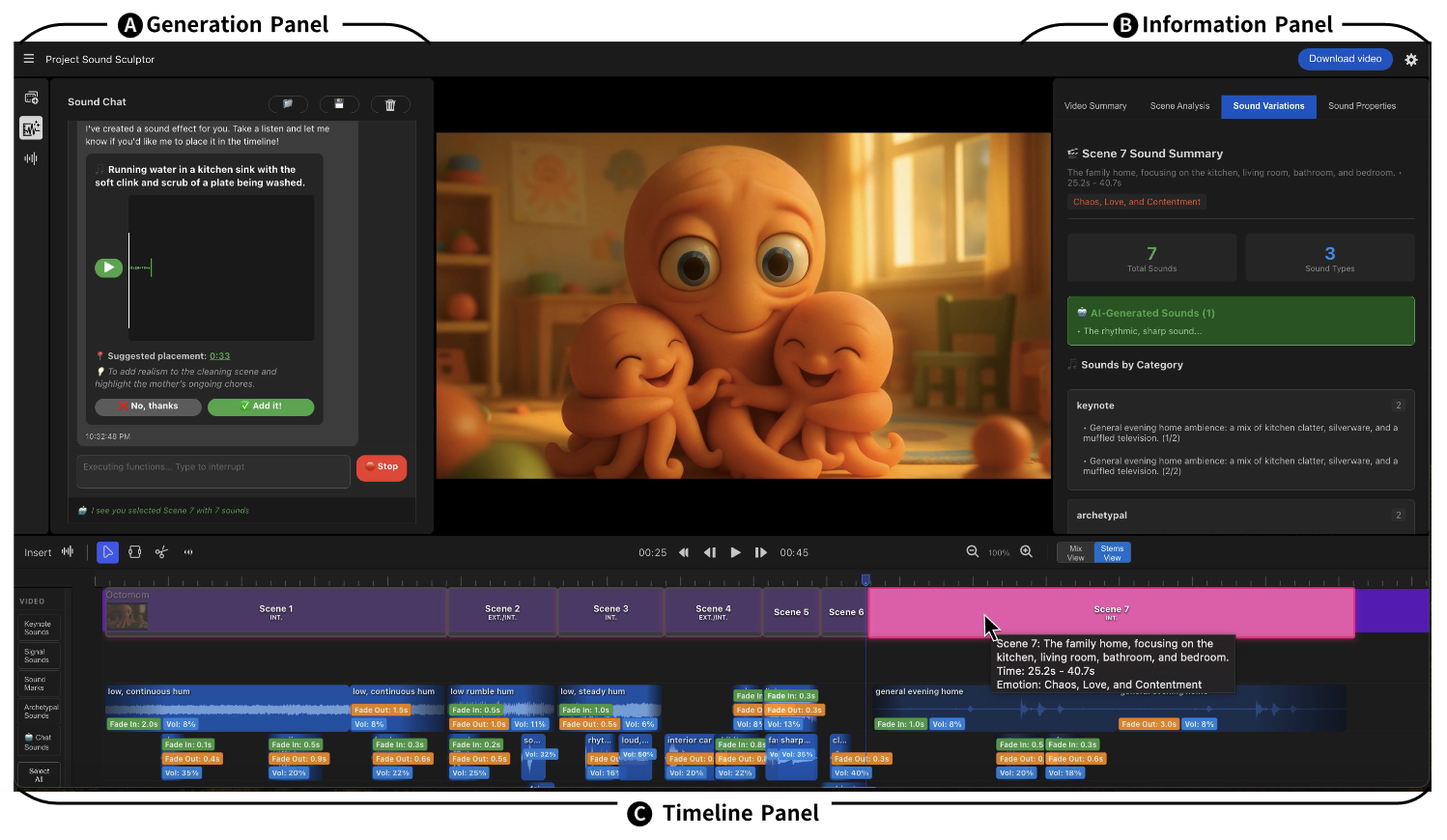Save the chat using the save icon
The image size is (1447, 840).
(340, 104)
